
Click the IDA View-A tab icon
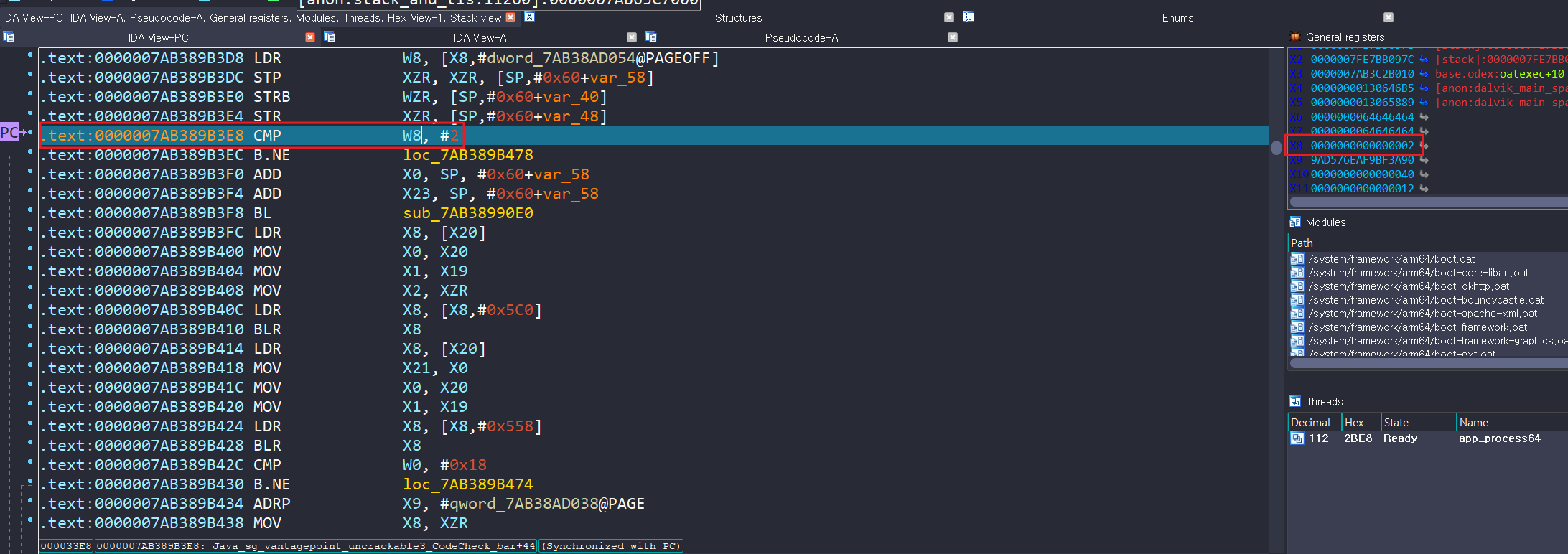[330, 37]
